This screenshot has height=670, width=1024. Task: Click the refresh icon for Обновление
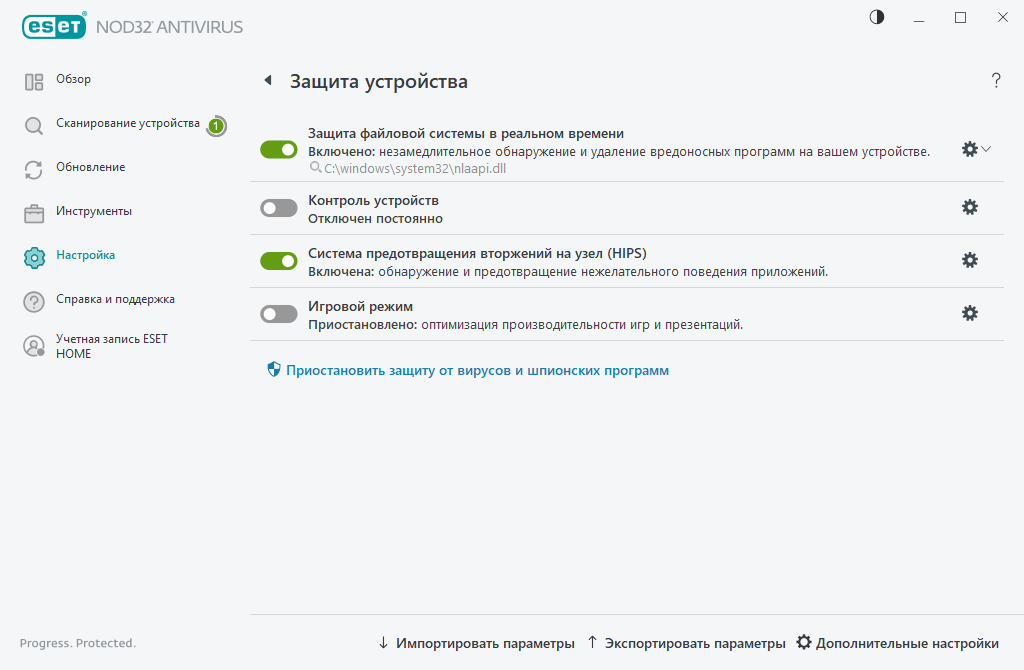click(34, 170)
